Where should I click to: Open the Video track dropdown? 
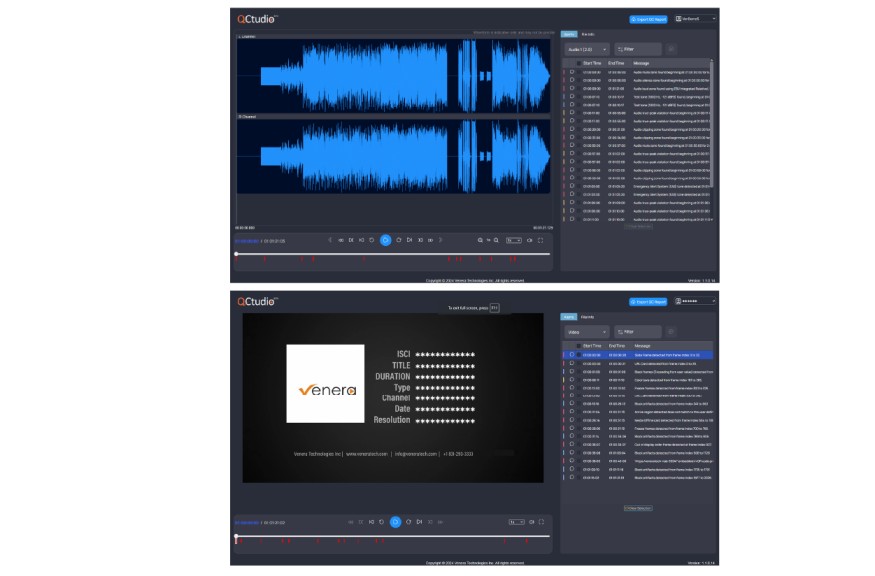pos(585,331)
